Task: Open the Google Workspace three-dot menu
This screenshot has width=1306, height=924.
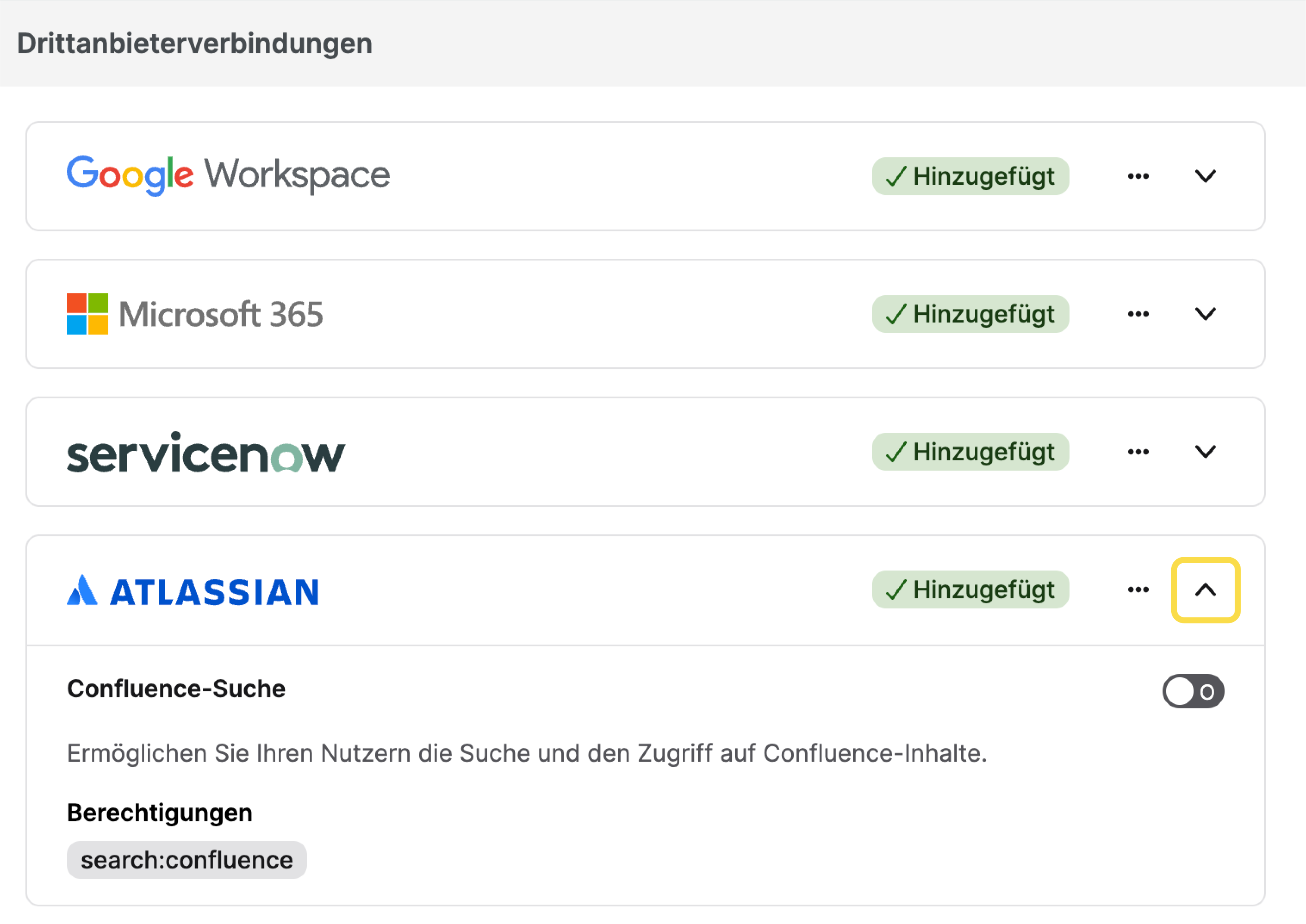Action: [1138, 177]
